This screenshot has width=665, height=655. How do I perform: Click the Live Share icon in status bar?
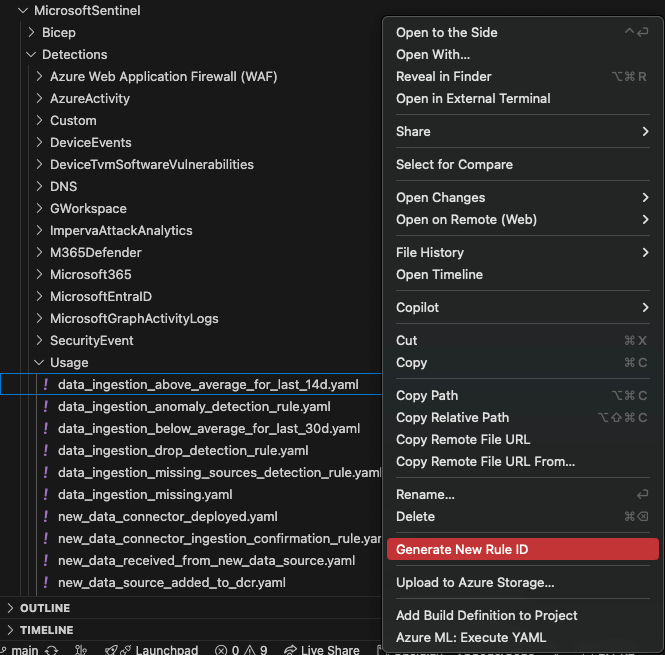[x=291, y=650]
